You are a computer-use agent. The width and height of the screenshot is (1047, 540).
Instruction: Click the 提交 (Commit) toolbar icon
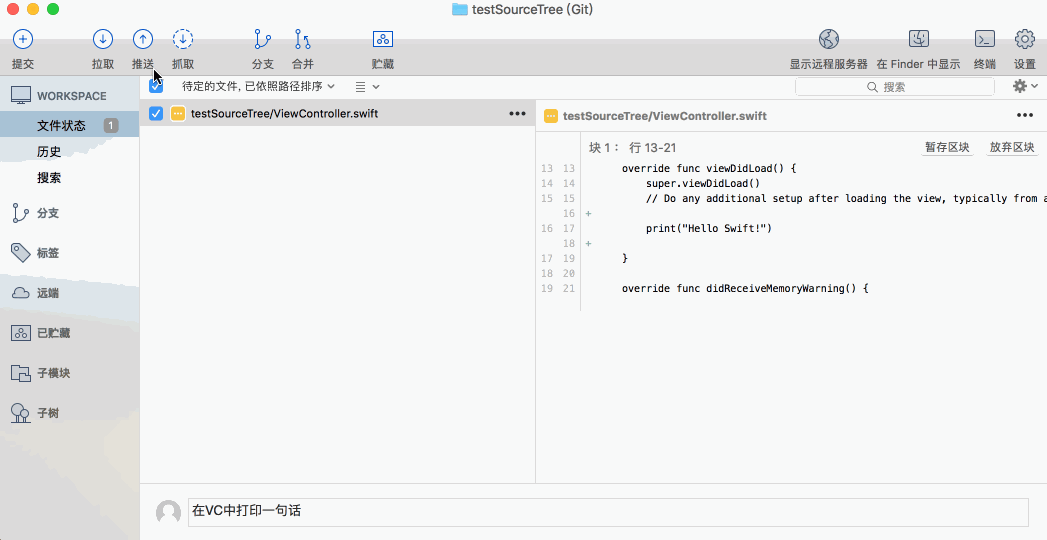[x=23, y=39]
